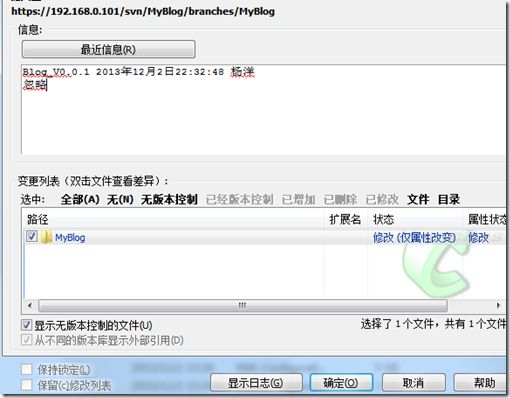Sort the list by 路径 column header
The width and height of the screenshot is (510, 398).
pos(173,219)
